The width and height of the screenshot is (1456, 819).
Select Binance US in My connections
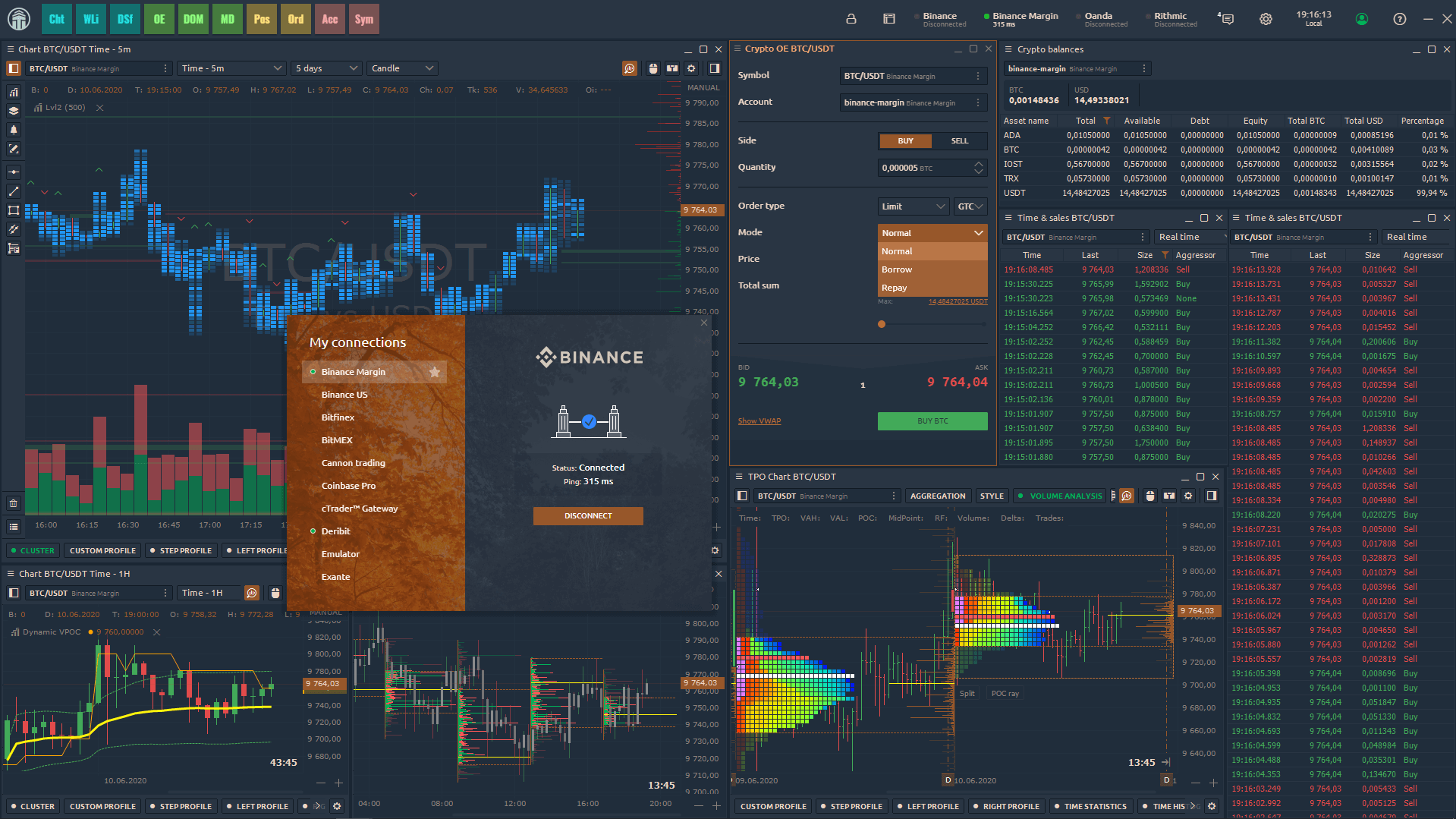pos(344,395)
